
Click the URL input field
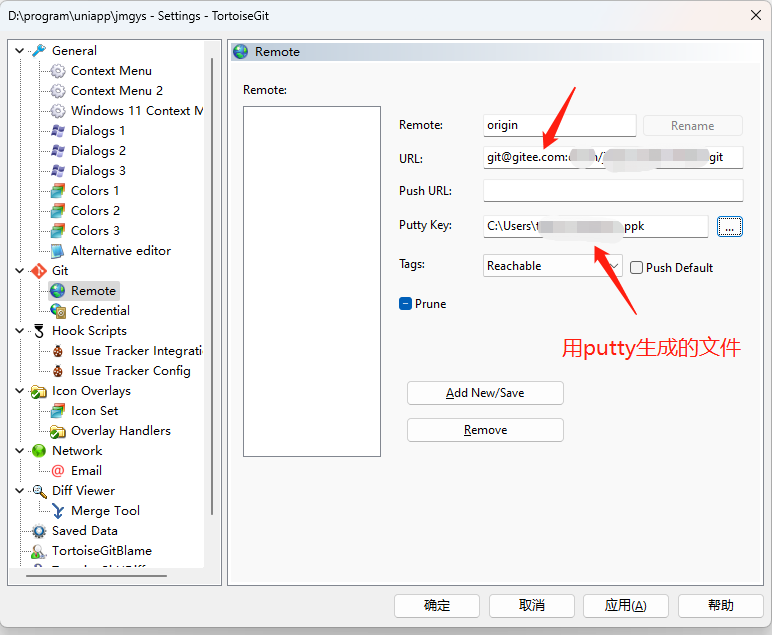coord(613,158)
